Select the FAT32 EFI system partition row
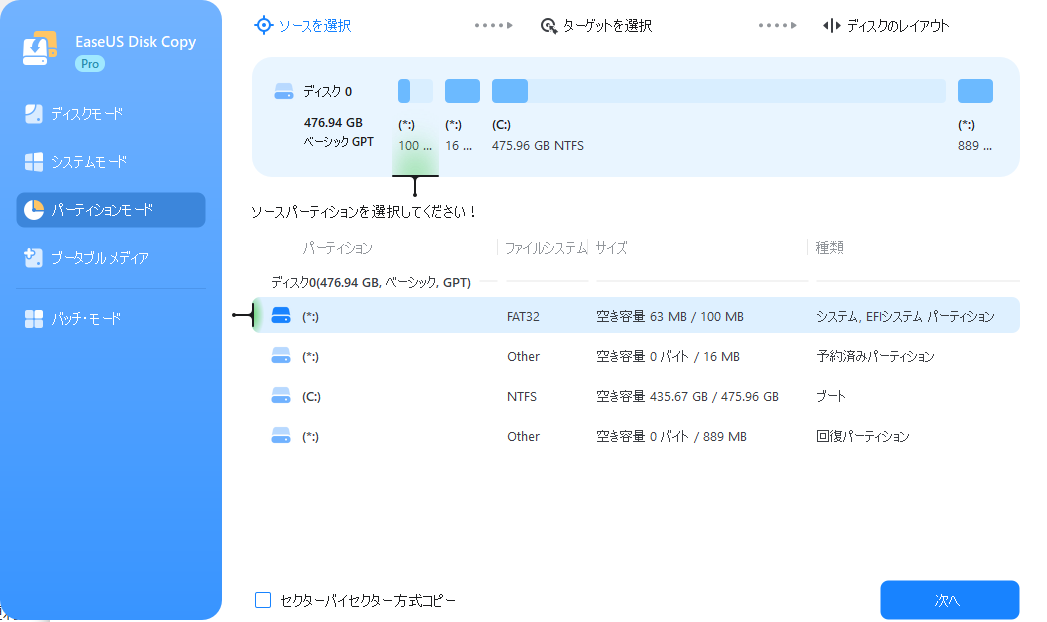 (636, 316)
